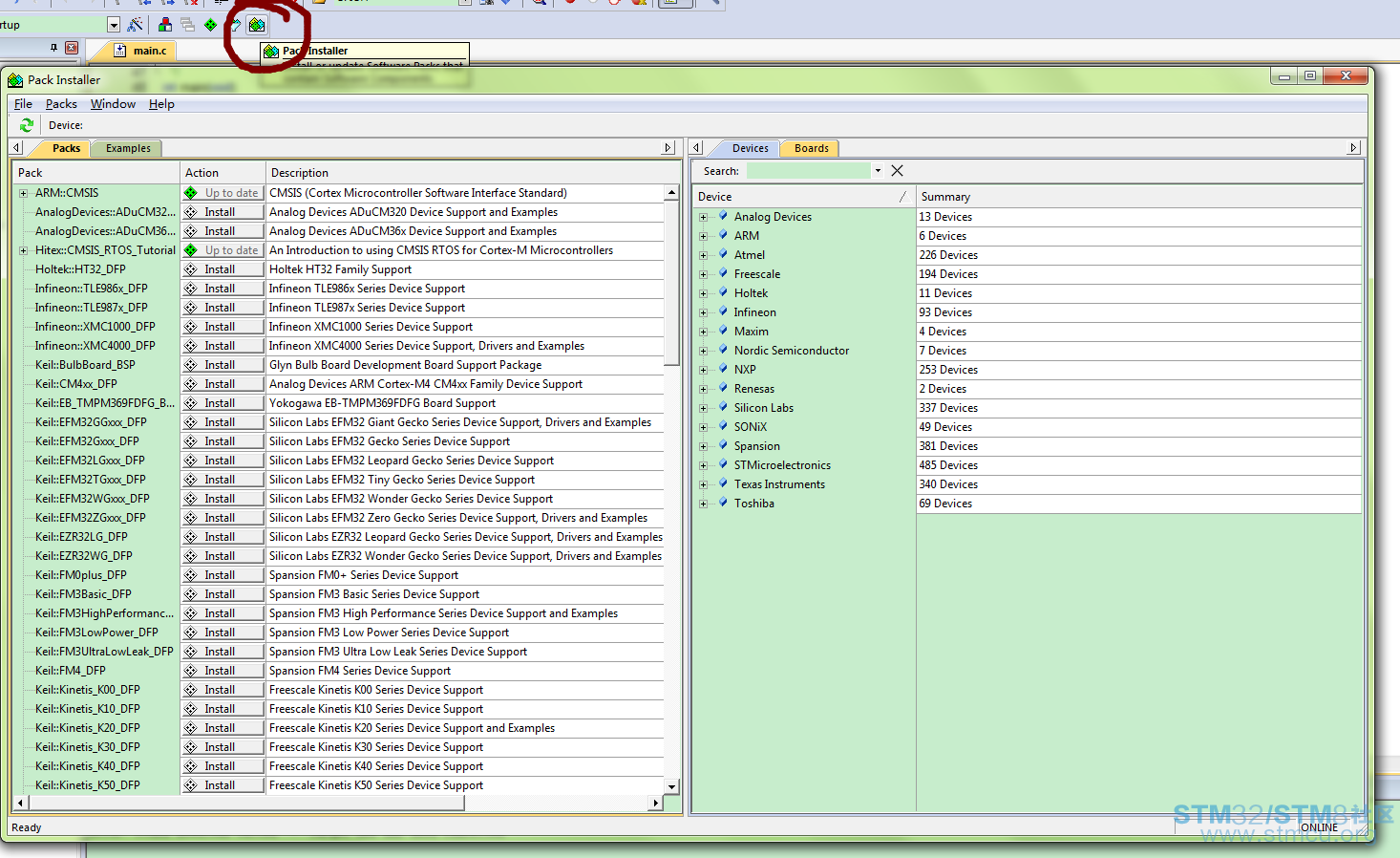Click the Spansion vendor icon

(723, 445)
